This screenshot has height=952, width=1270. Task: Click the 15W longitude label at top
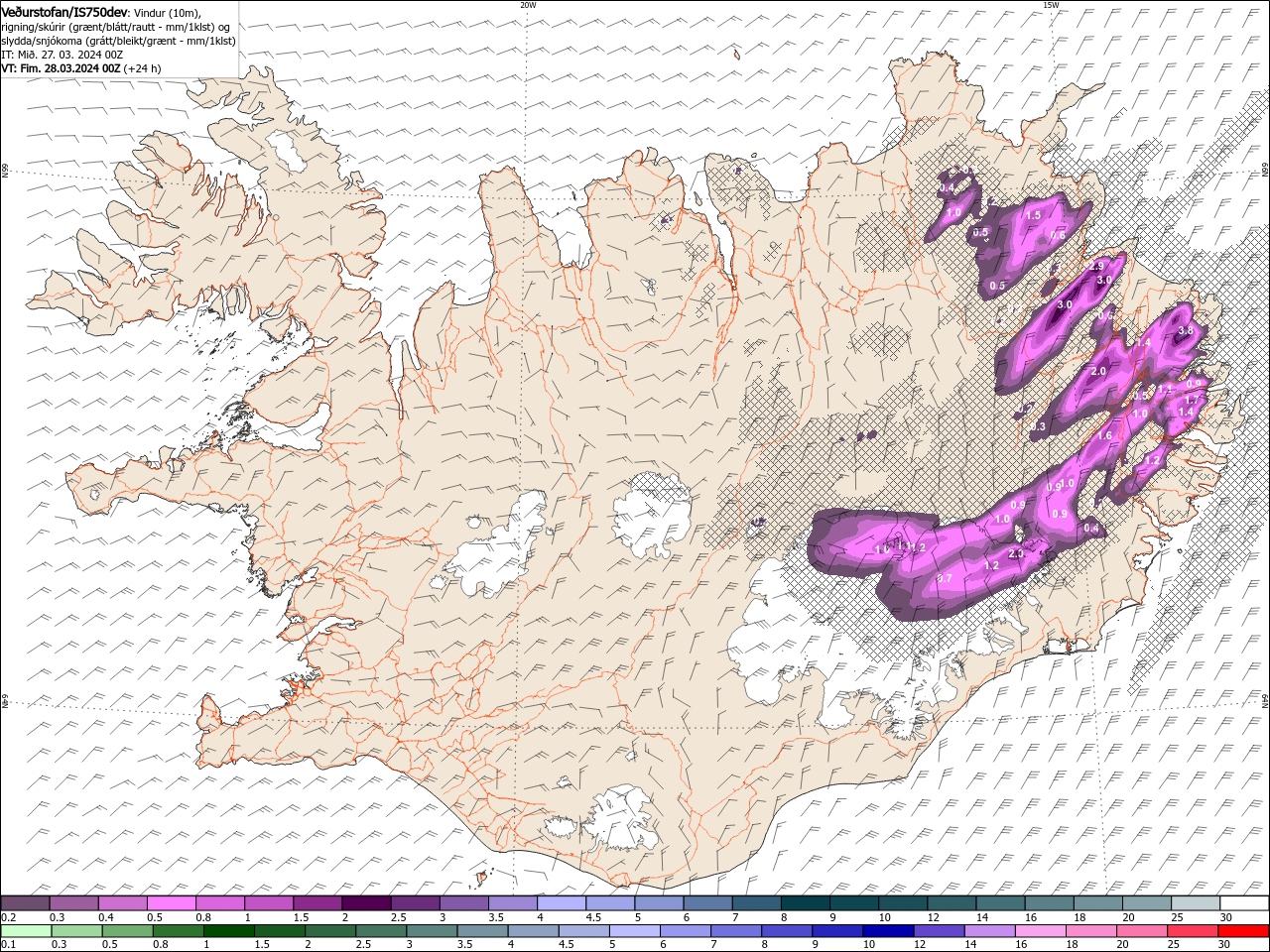pyautogui.click(x=1051, y=4)
